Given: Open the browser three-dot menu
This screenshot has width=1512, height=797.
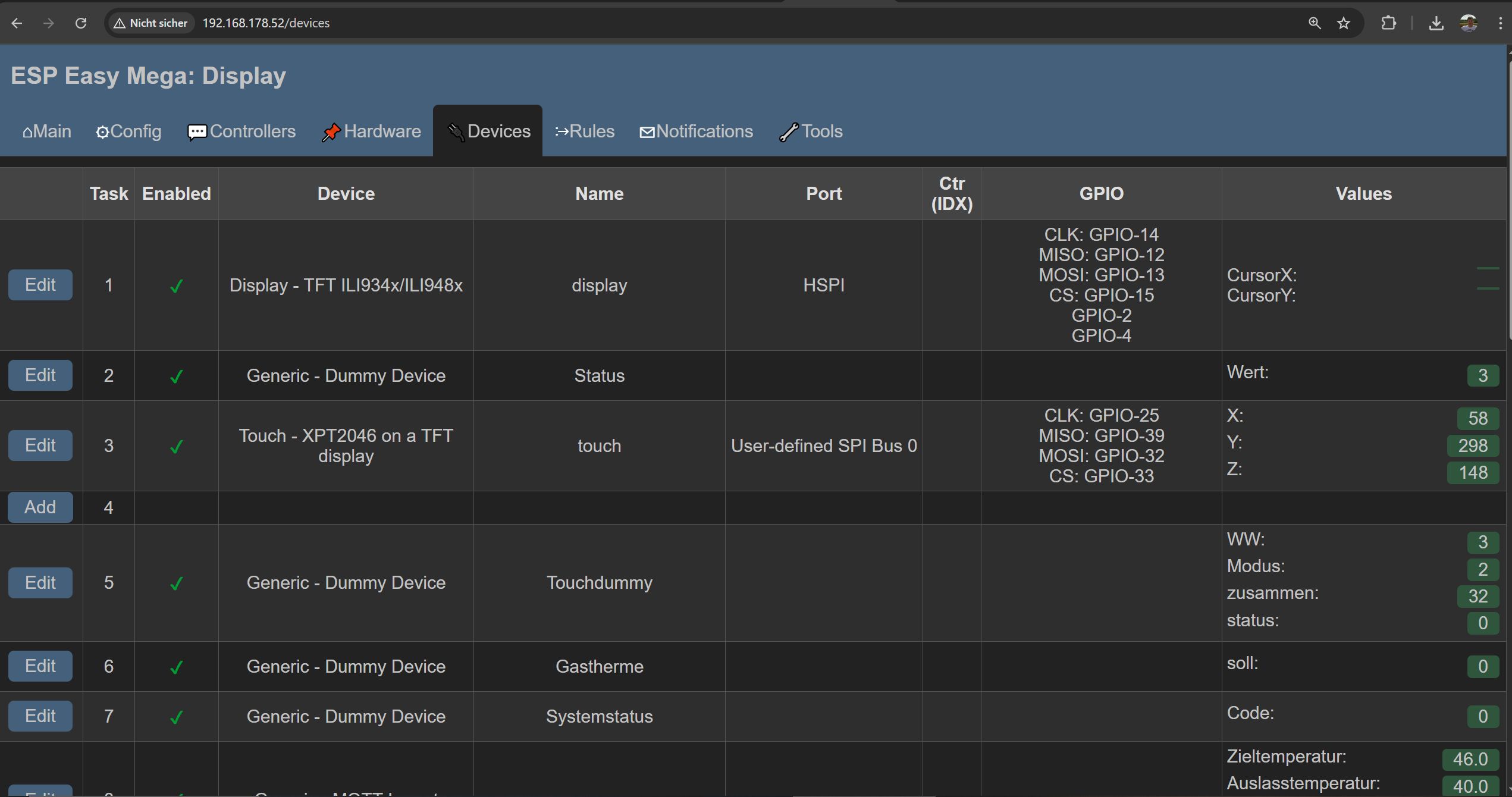Looking at the screenshot, I should (1501, 23).
